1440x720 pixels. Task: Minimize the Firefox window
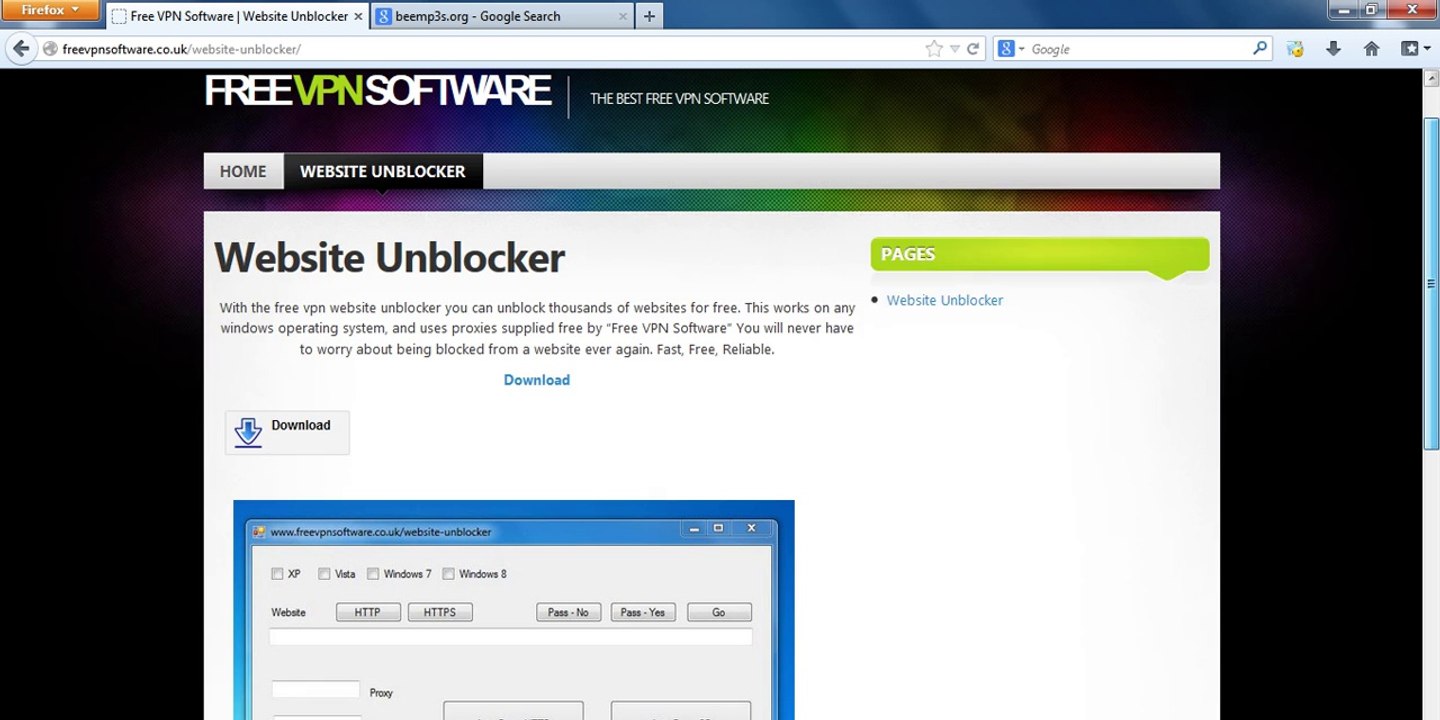click(1344, 9)
